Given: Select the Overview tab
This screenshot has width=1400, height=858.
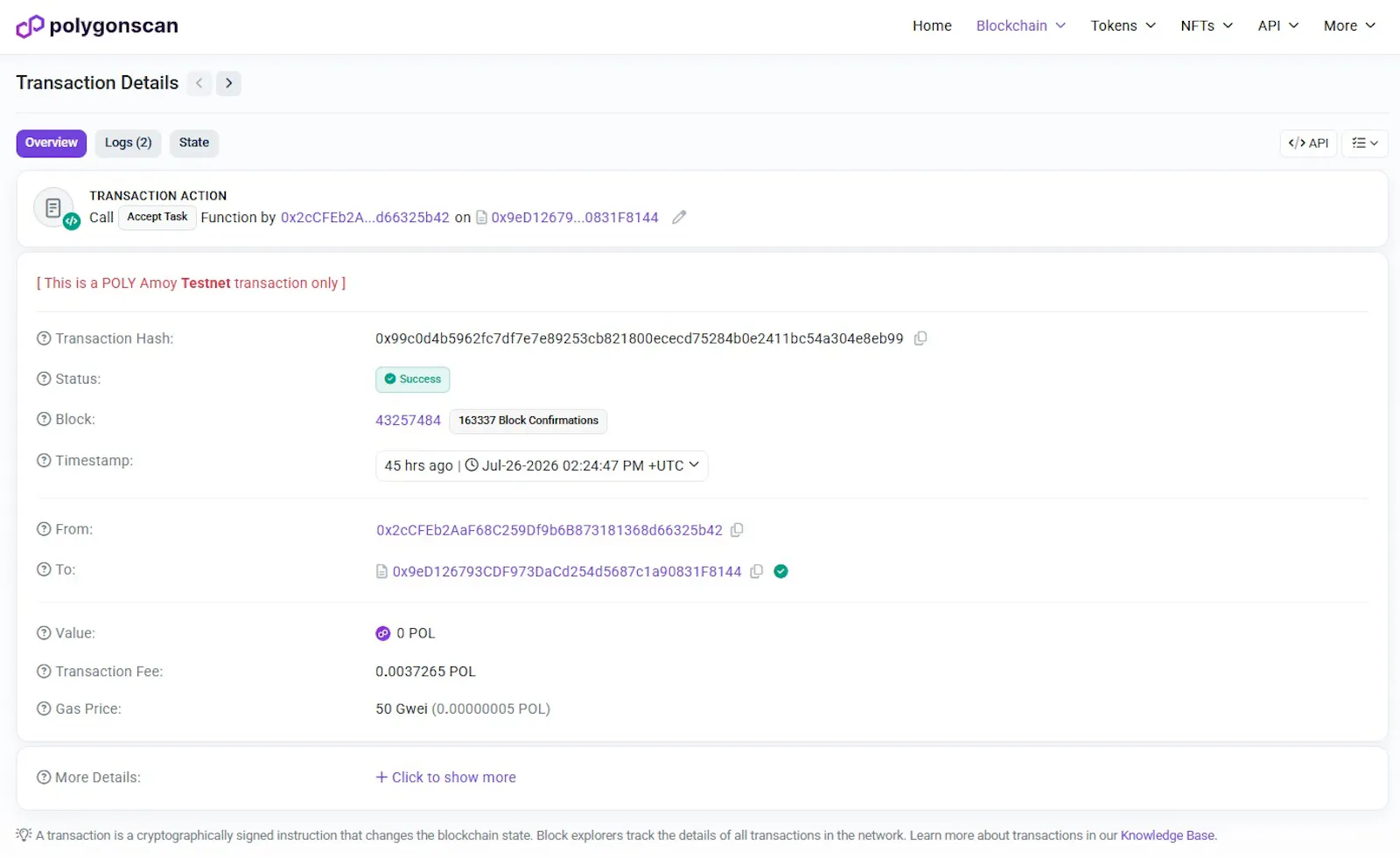Looking at the screenshot, I should 52,143.
